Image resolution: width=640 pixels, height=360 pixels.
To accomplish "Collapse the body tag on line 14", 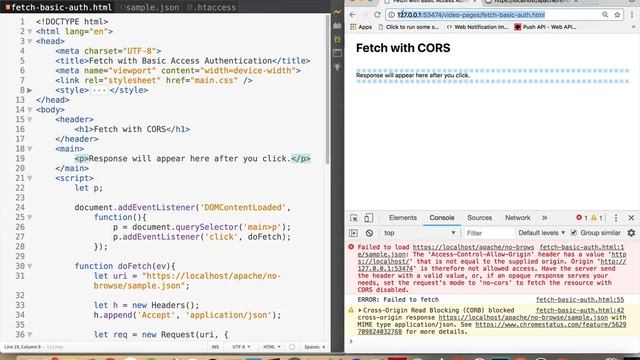I will [30, 110].
